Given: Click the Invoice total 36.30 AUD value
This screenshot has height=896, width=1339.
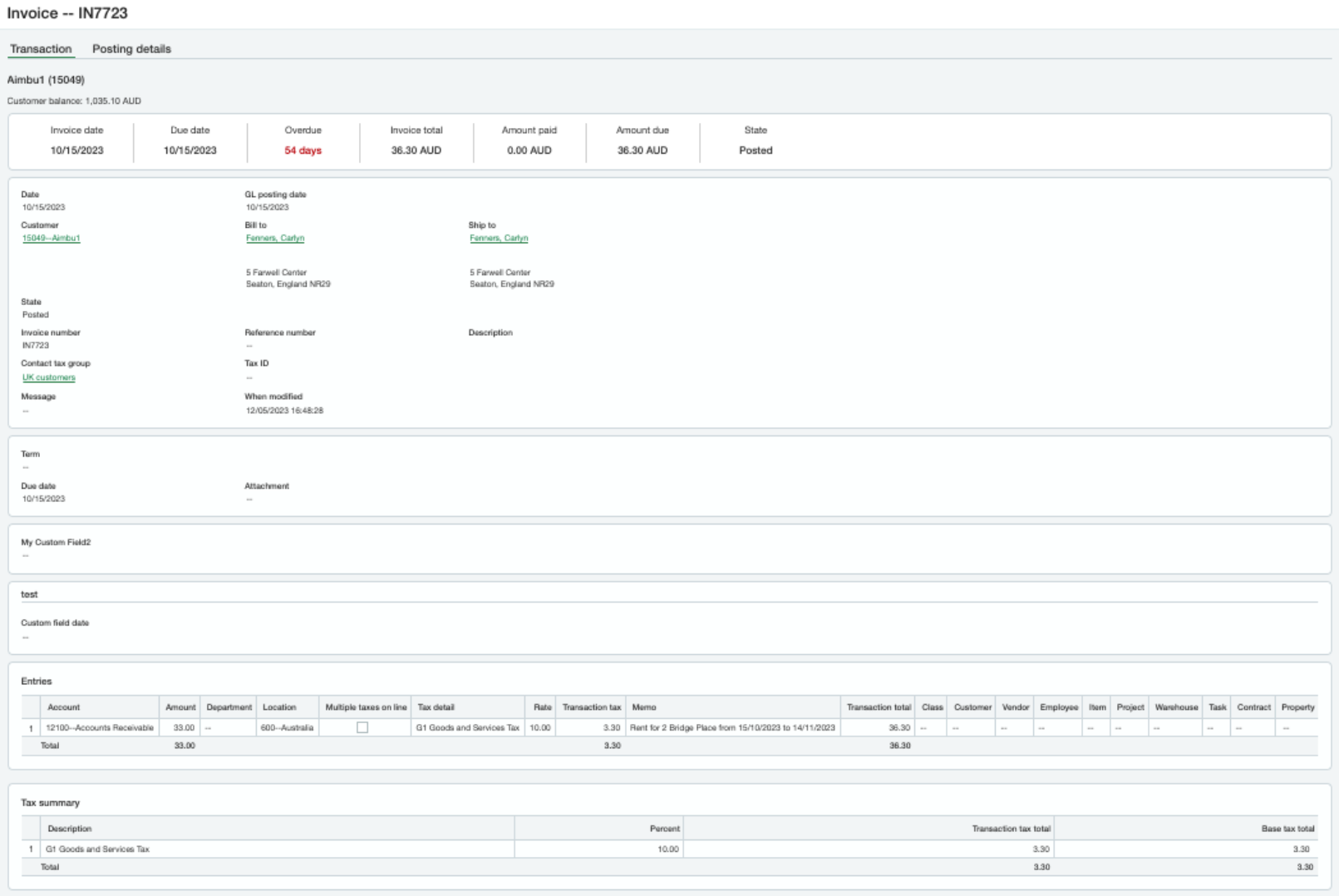Looking at the screenshot, I should point(416,150).
